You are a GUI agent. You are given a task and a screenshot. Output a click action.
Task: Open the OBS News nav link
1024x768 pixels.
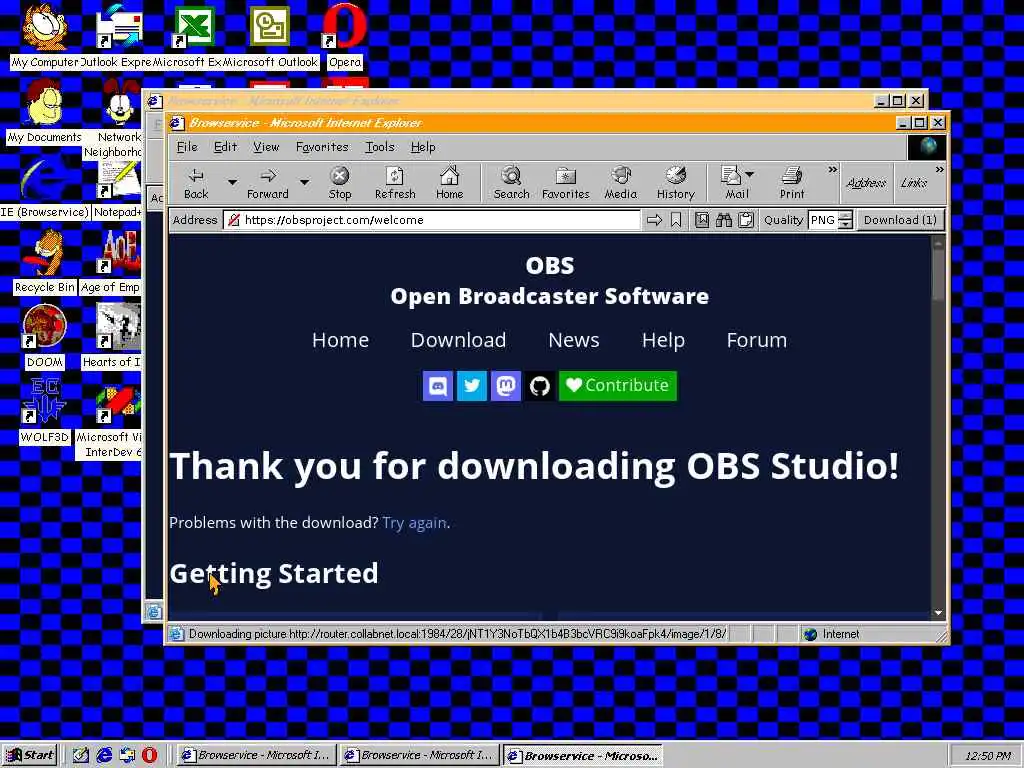pos(573,340)
